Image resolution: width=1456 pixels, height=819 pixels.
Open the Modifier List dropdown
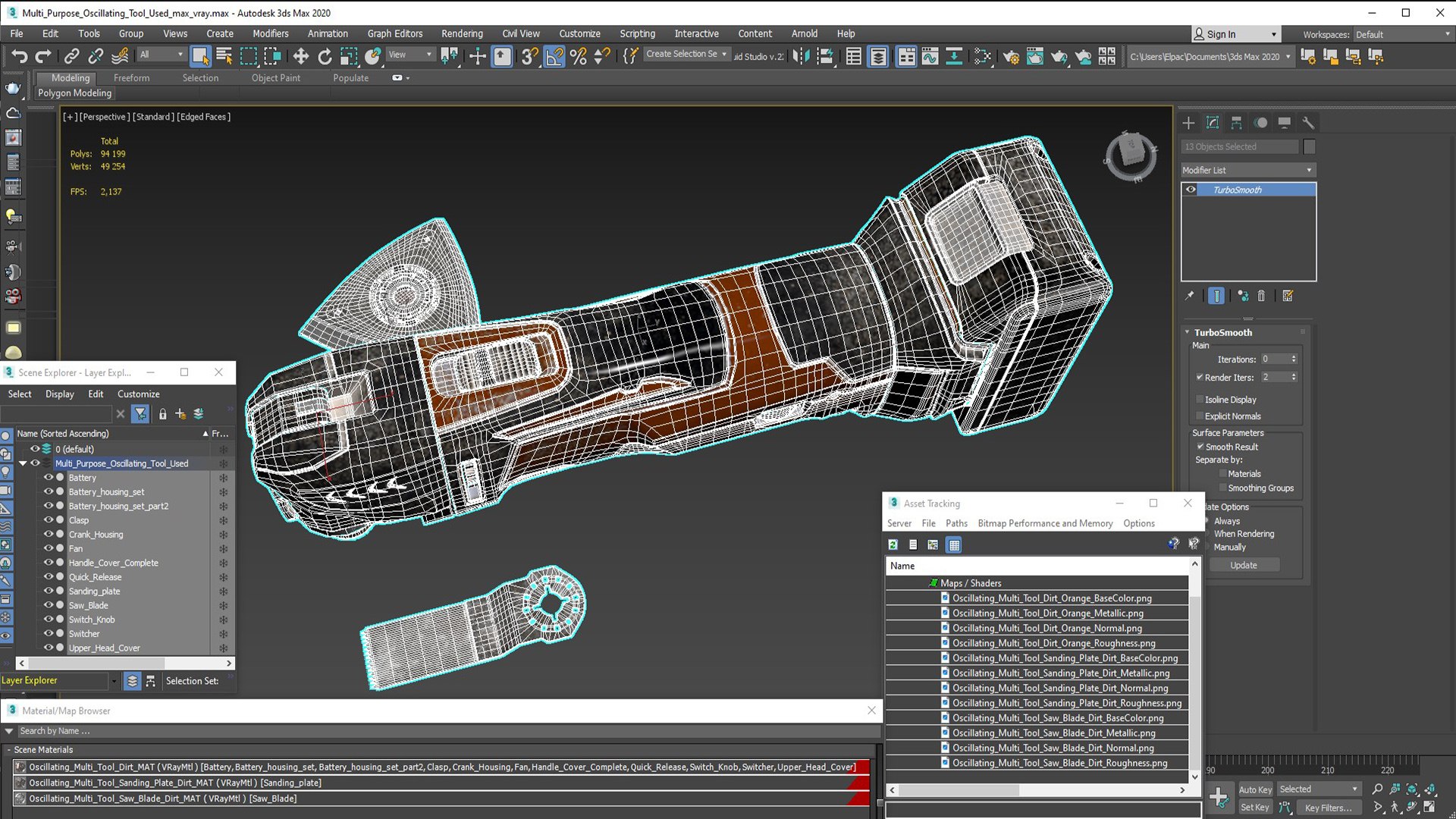1247,170
